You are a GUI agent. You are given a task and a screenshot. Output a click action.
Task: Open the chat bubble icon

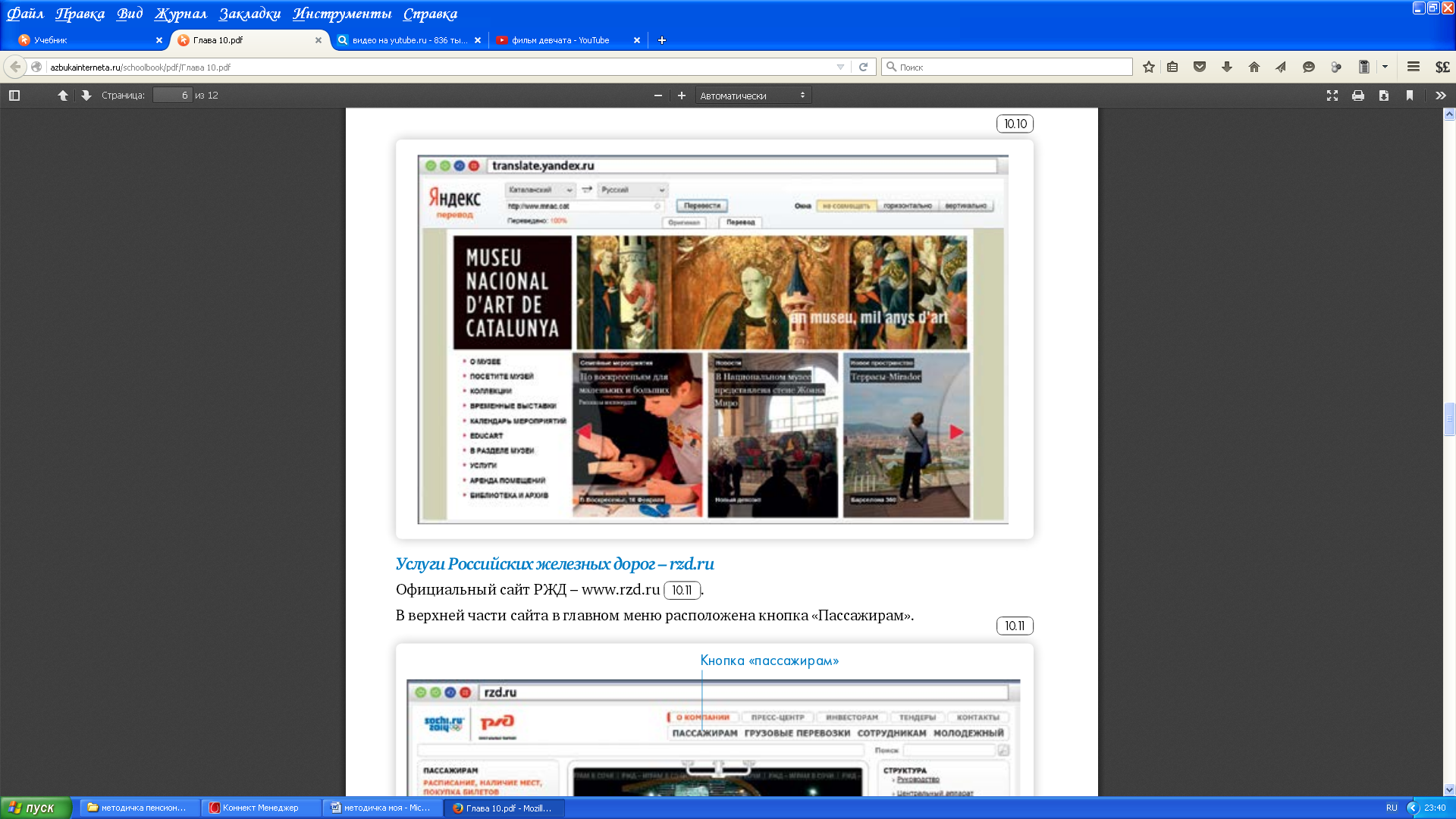pyautogui.click(x=1308, y=67)
